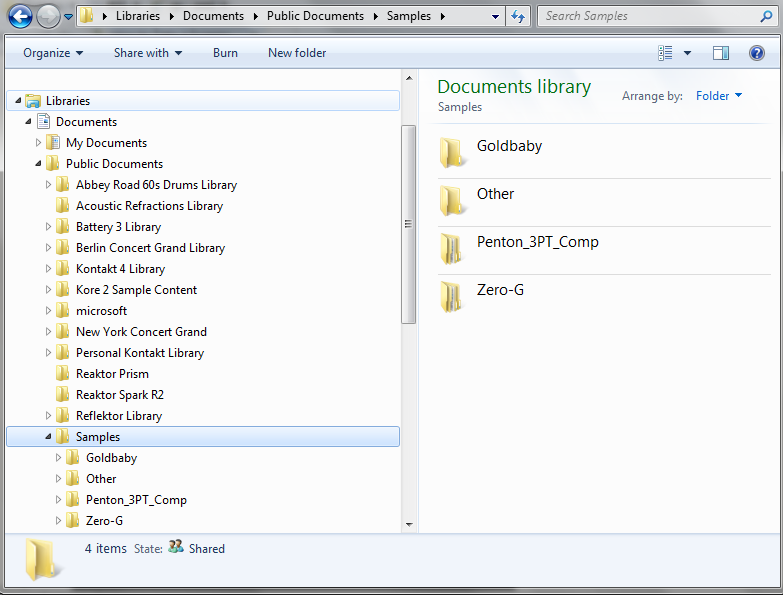The height and width of the screenshot is (595, 783).
Task: Expand Abbey Road 60s Drums Library node
Action: pyautogui.click(x=48, y=185)
